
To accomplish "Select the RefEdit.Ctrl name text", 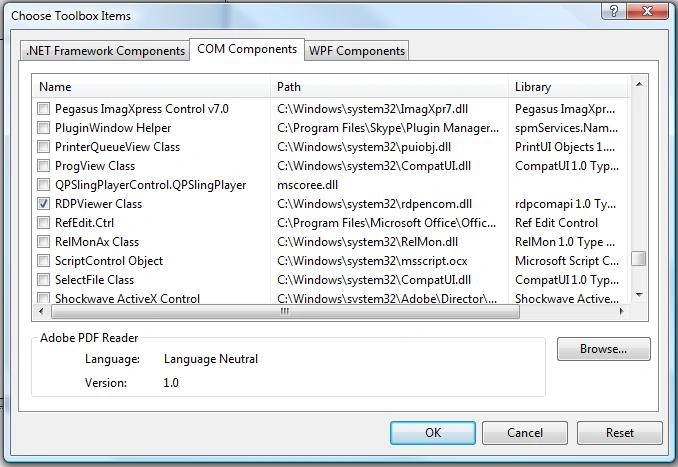I will (84, 223).
